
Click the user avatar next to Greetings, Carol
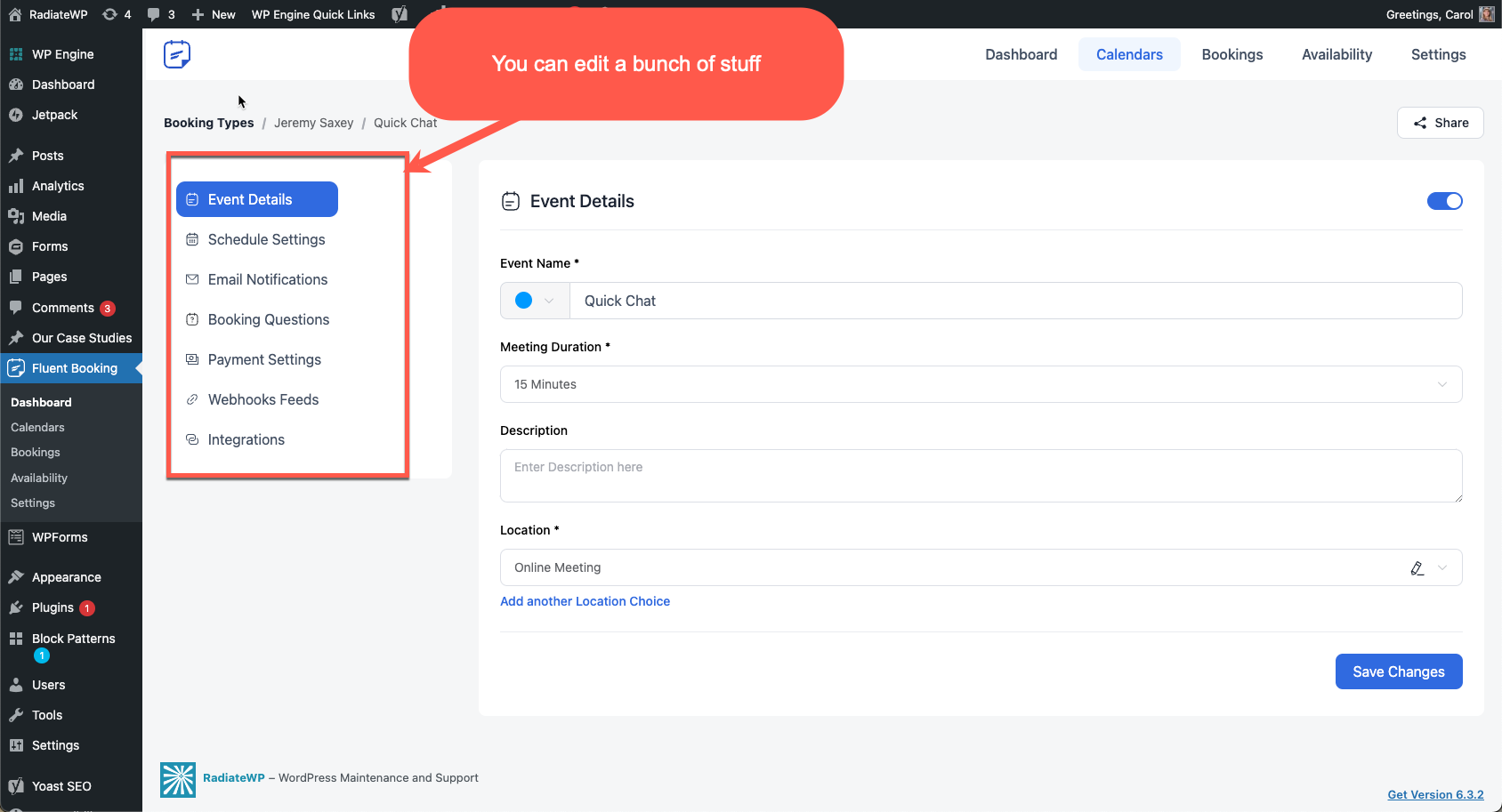(x=1487, y=14)
